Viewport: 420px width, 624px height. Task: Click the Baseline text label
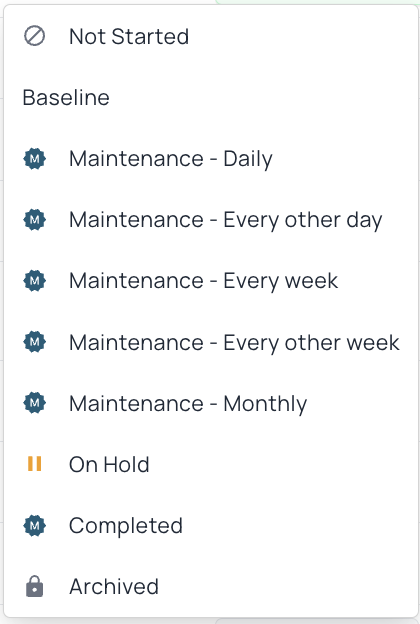coord(66,98)
